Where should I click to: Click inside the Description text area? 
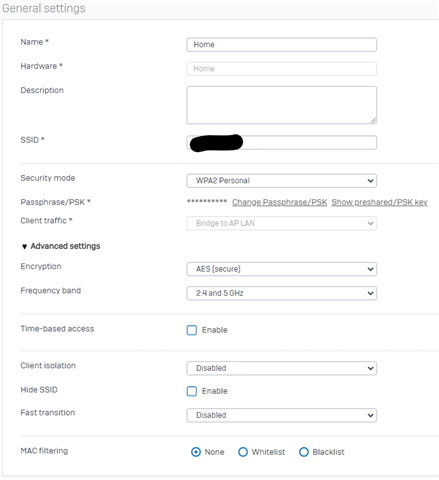coord(282,105)
